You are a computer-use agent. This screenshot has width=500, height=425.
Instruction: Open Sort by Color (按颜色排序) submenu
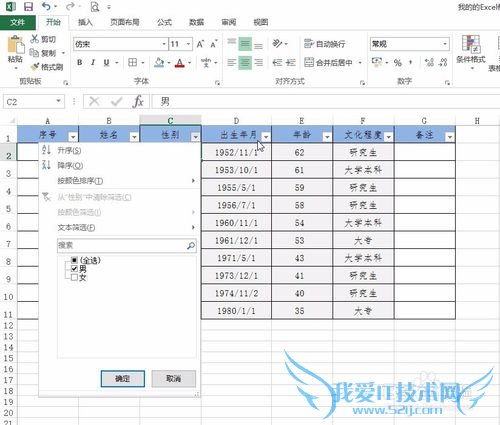(x=119, y=181)
